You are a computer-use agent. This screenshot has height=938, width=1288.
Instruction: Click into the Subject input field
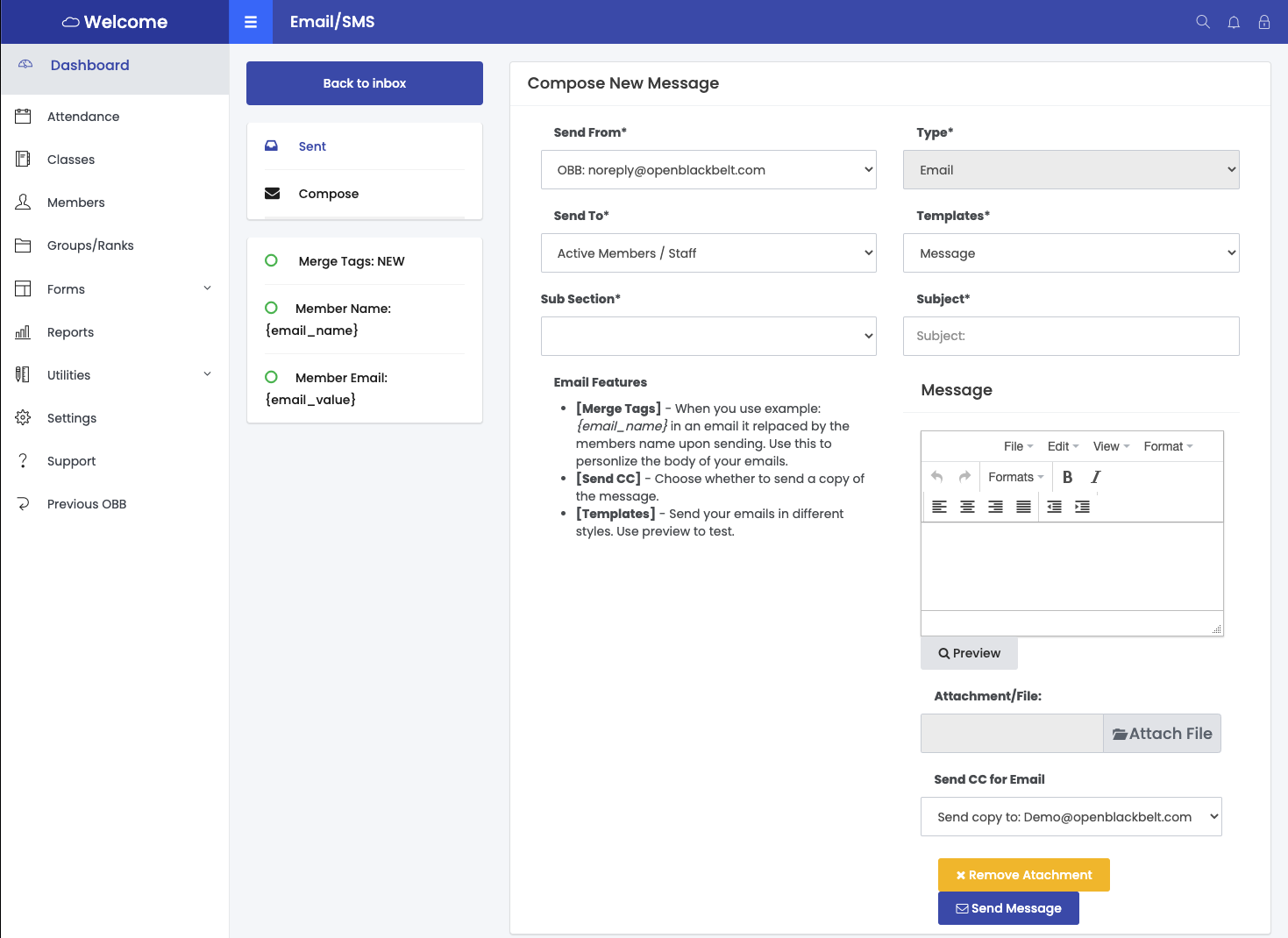click(1071, 337)
